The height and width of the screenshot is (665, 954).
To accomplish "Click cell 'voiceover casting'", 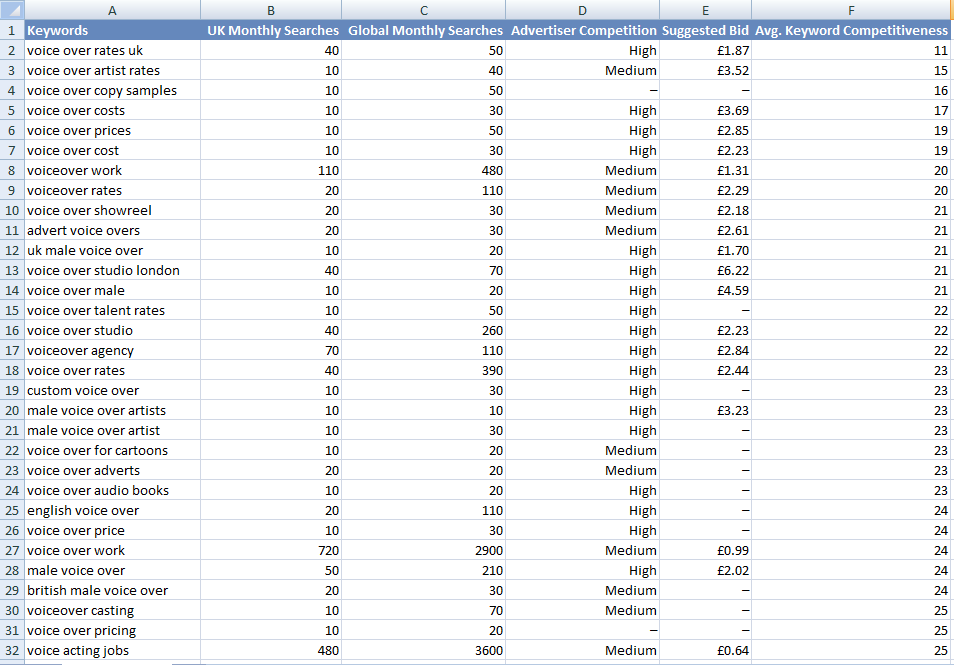I will [113, 610].
